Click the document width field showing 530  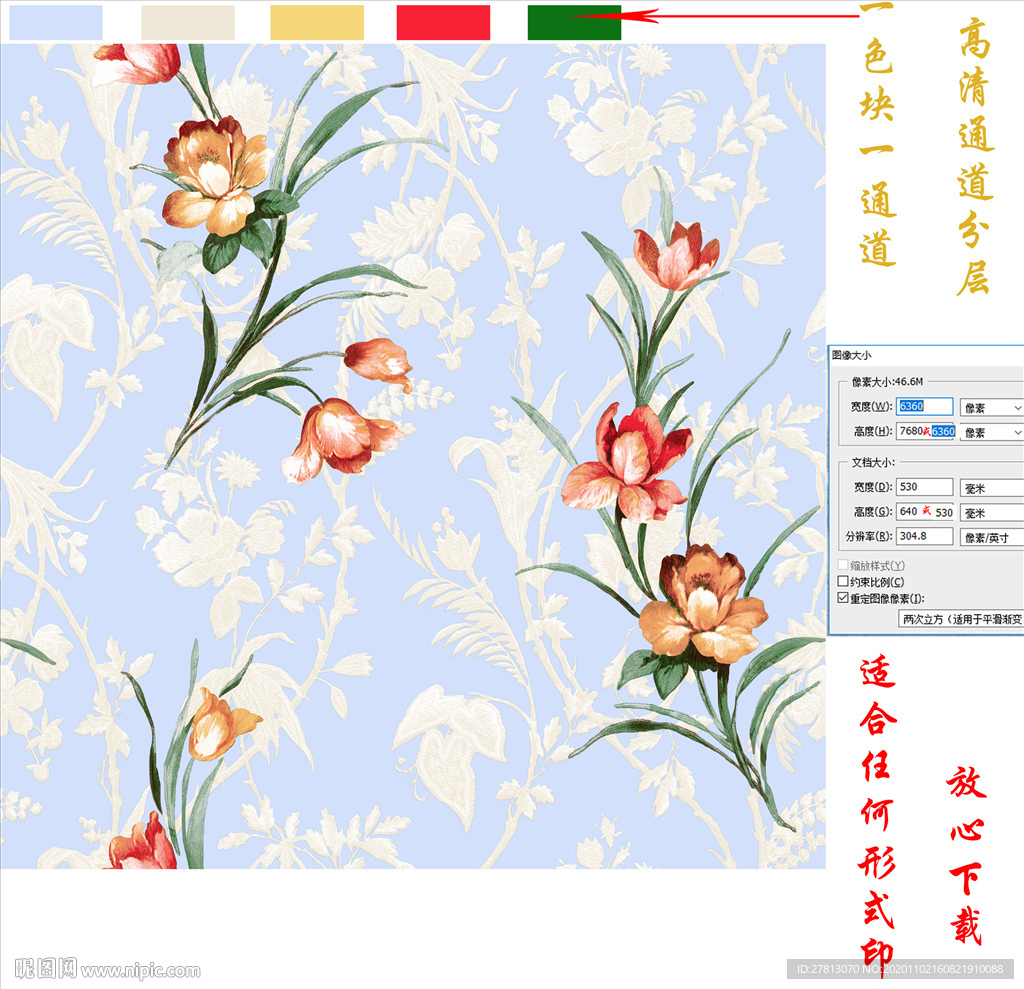pos(924,487)
